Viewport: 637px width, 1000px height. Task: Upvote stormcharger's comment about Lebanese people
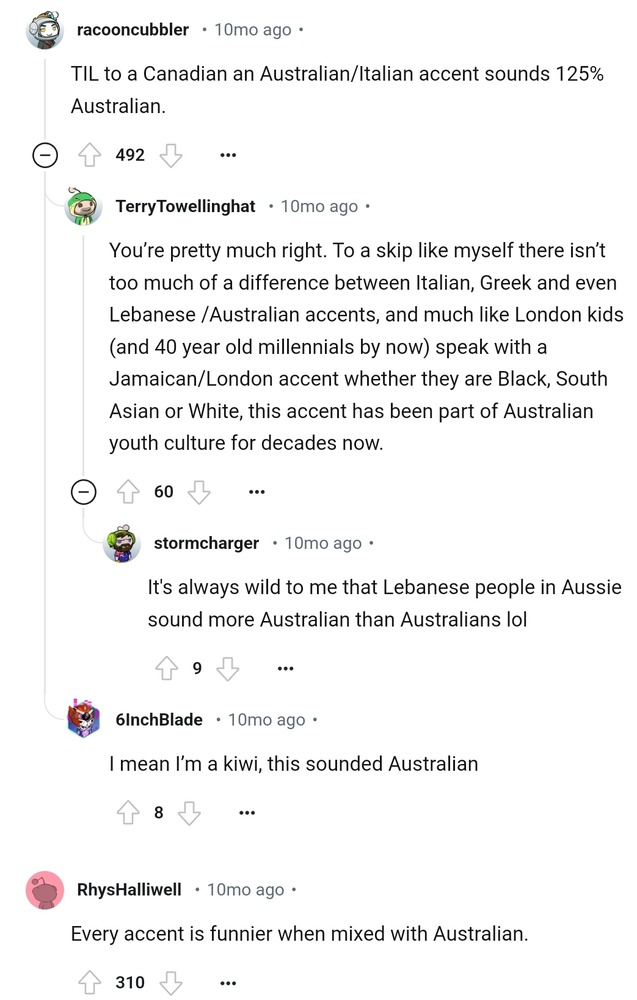(x=167, y=668)
